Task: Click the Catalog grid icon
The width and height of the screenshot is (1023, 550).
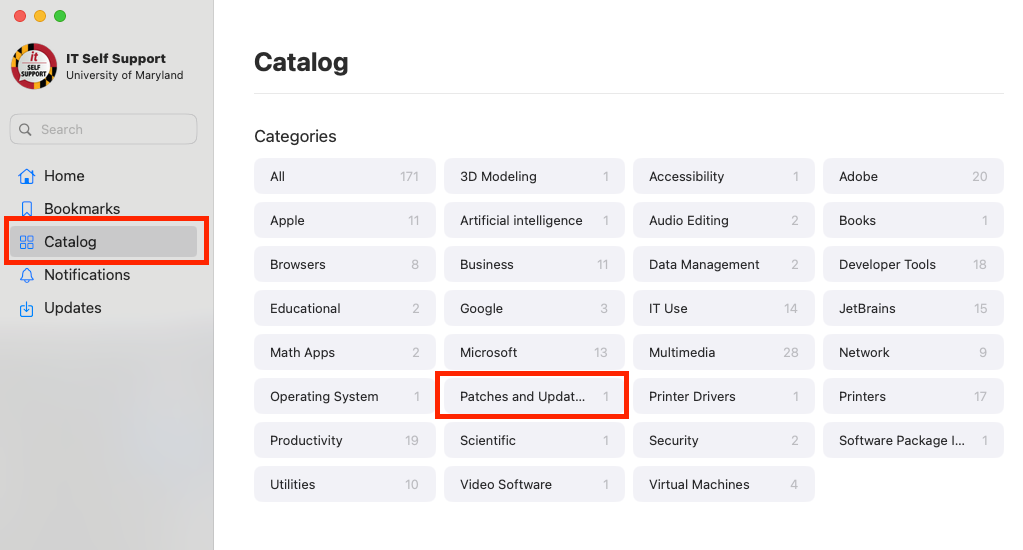Action: pyautogui.click(x=27, y=242)
